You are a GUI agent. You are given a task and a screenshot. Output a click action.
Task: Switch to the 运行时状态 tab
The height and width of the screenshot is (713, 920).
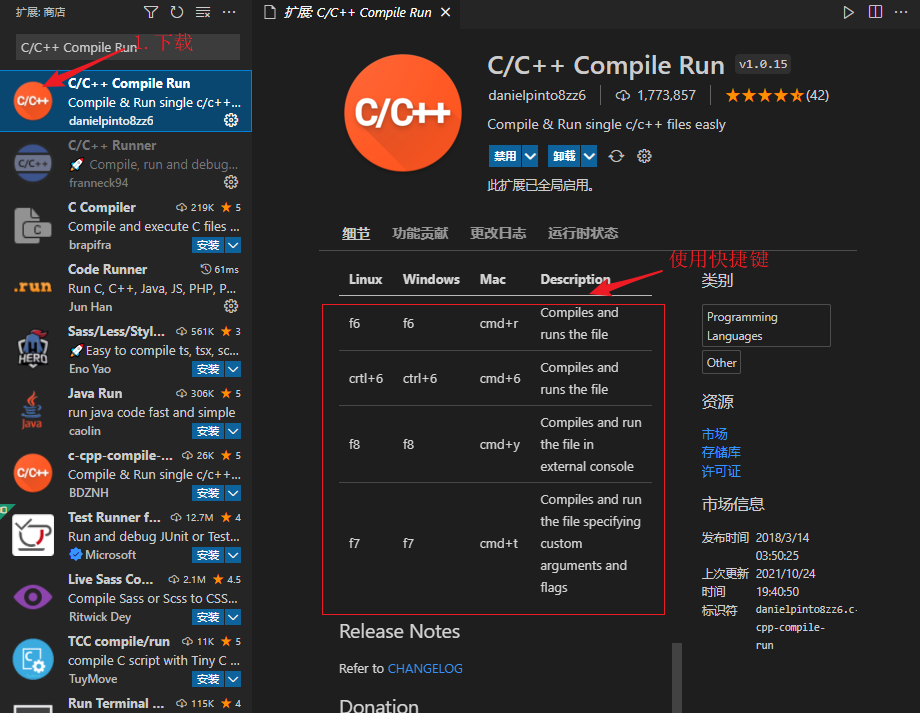[583, 234]
